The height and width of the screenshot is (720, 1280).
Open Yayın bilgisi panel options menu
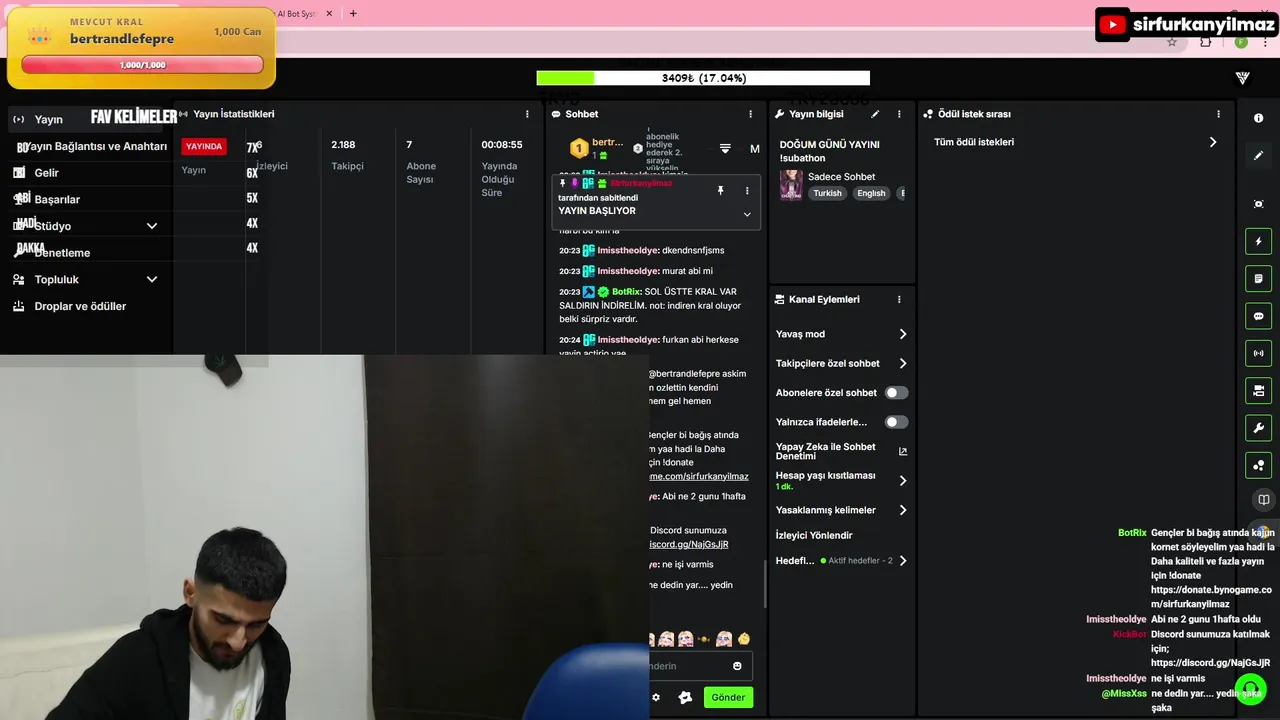(x=899, y=114)
